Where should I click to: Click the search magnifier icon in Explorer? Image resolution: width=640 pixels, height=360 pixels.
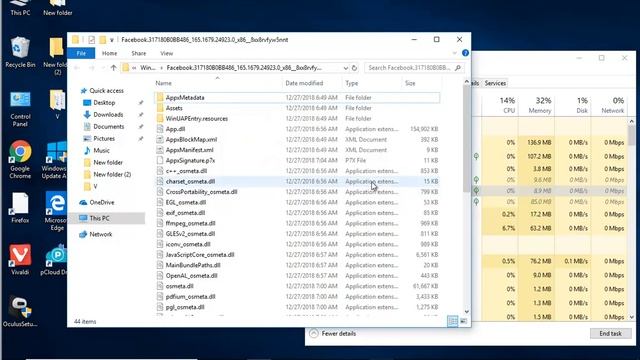click(x=458, y=68)
